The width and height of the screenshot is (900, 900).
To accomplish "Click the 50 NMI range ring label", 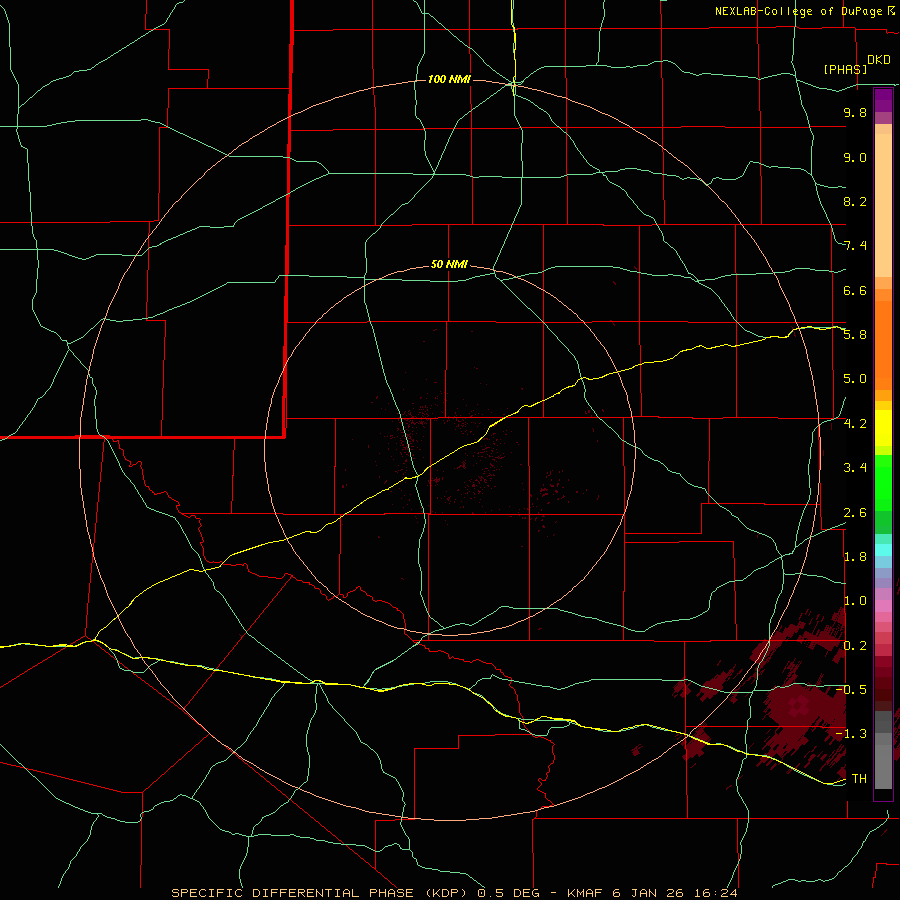I will pyautogui.click(x=449, y=264).
